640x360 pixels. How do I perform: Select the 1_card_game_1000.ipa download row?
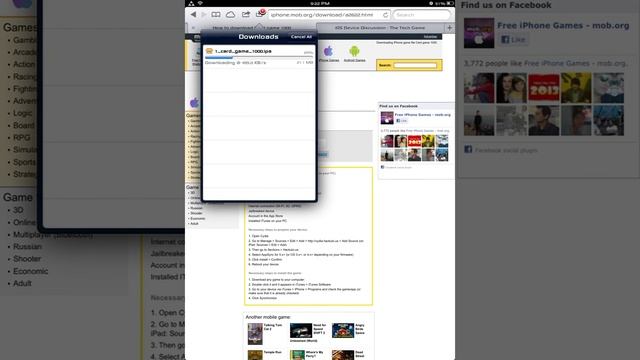click(x=259, y=56)
